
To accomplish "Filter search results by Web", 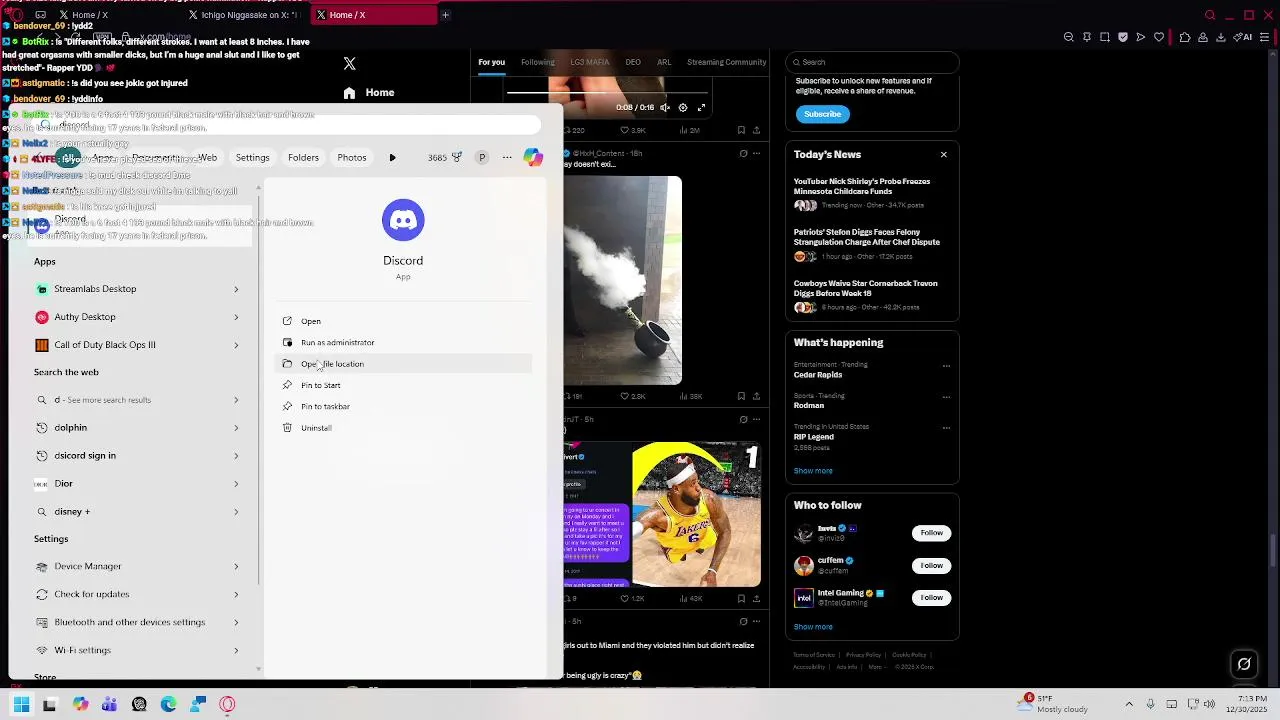I will (207, 157).
